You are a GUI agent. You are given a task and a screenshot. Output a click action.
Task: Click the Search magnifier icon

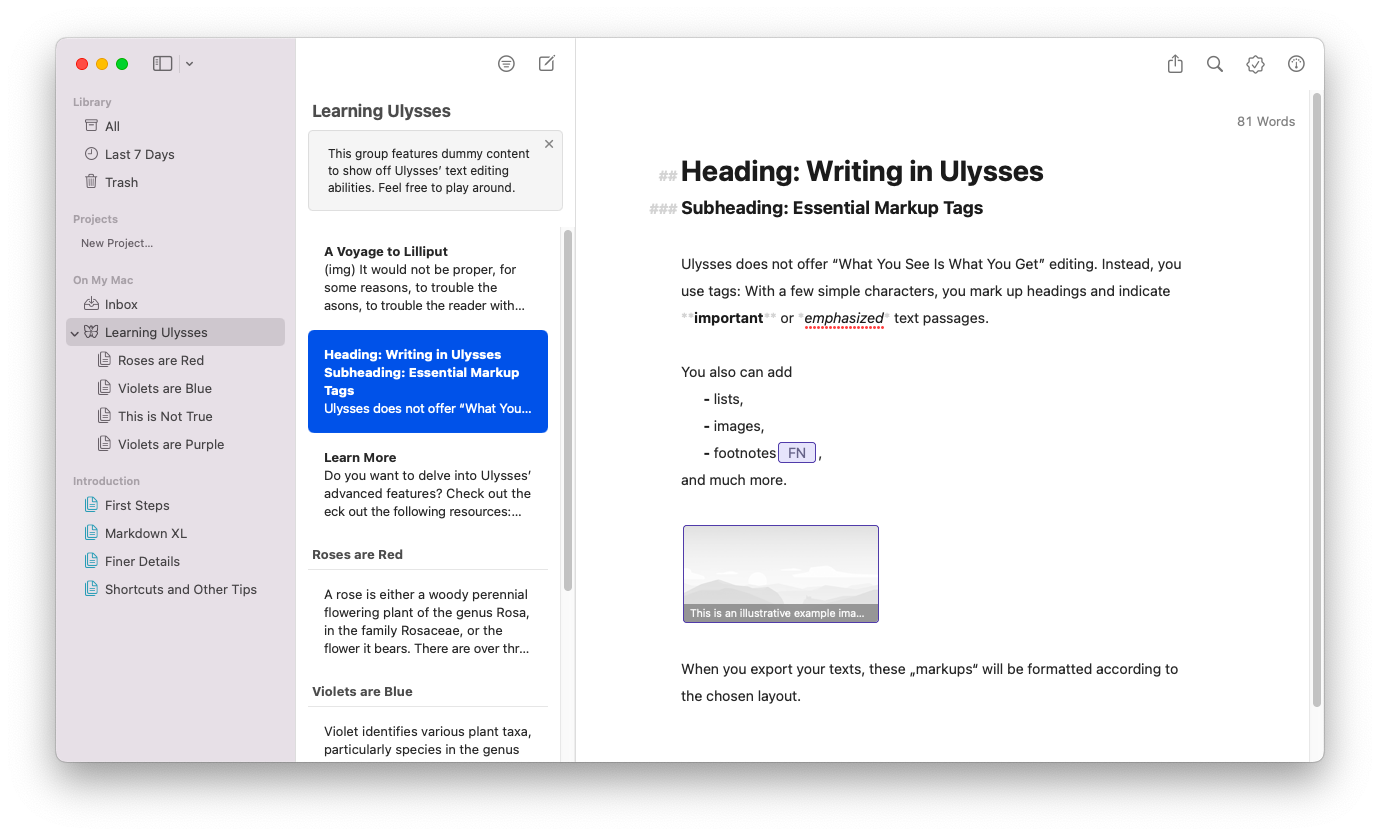1215,64
